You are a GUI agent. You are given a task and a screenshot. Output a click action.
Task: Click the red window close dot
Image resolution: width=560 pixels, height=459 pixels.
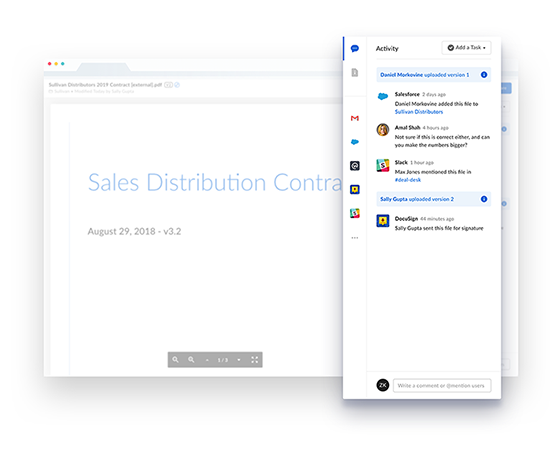[50, 64]
